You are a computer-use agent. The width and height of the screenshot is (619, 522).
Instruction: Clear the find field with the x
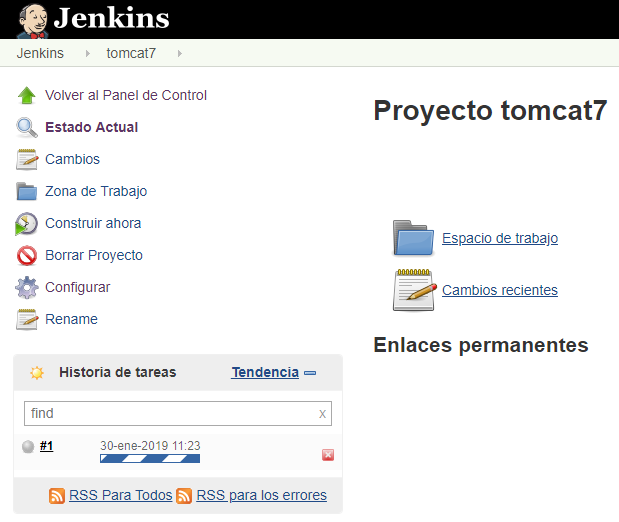click(323, 414)
